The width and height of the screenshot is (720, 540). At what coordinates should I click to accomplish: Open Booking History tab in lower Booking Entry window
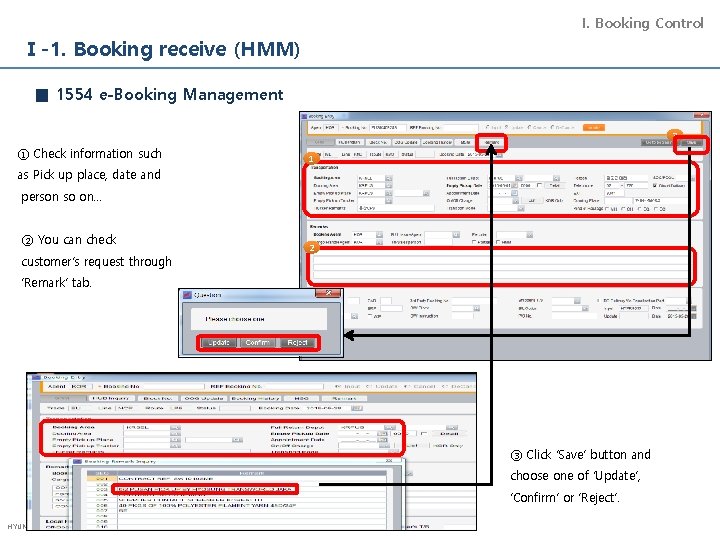tap(256, 398)
